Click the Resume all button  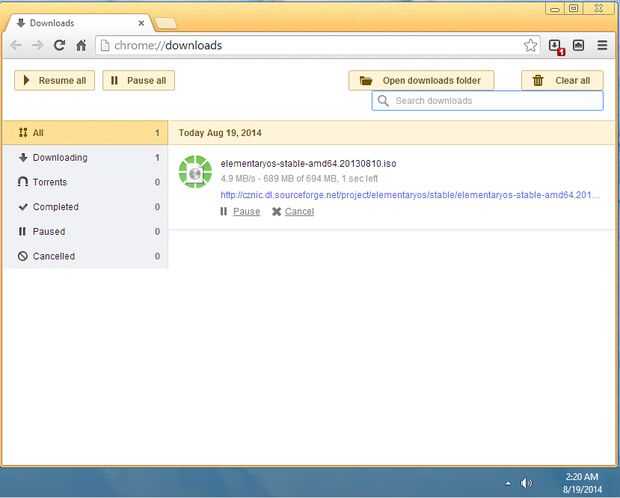click(55, 80)
